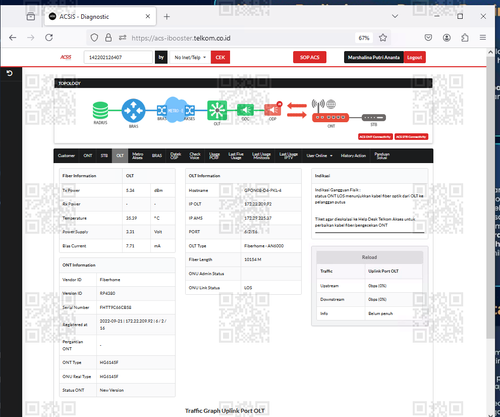Image resolution: width=500 pixels, height=417 pixels.
Task: Open a new browser tab
Action: click(x=167, y=17)
